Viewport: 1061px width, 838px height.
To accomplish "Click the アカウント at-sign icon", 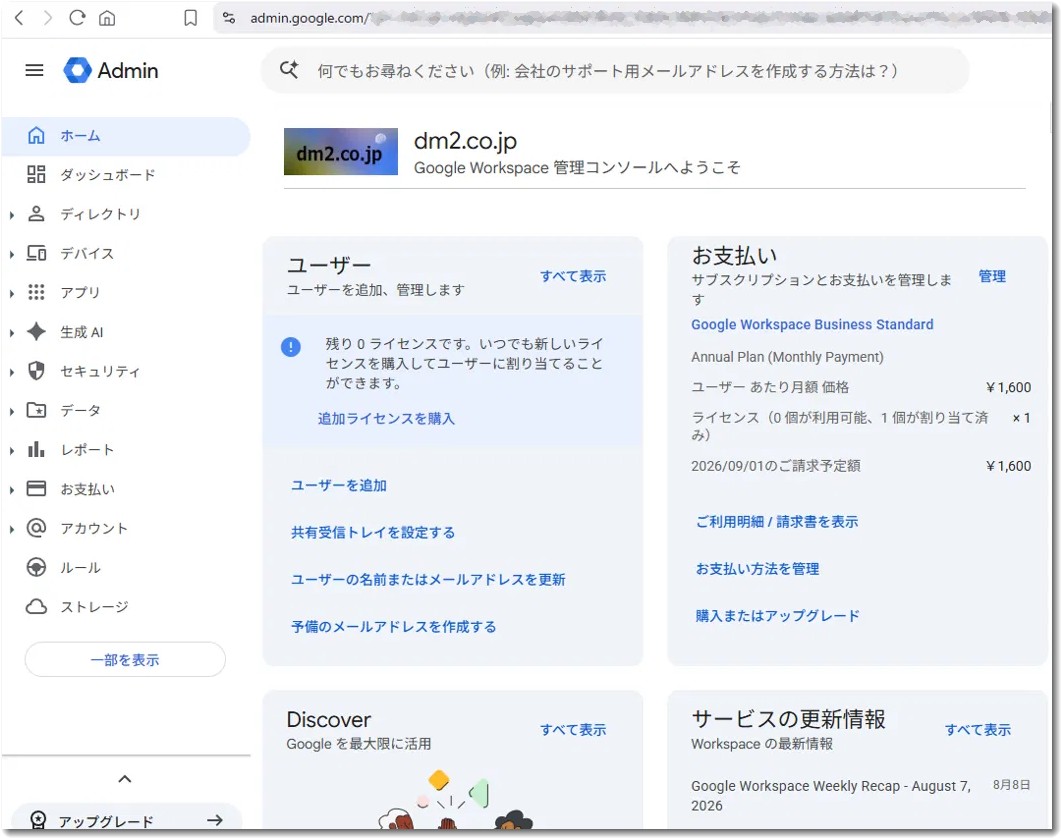I will [36, 528].
